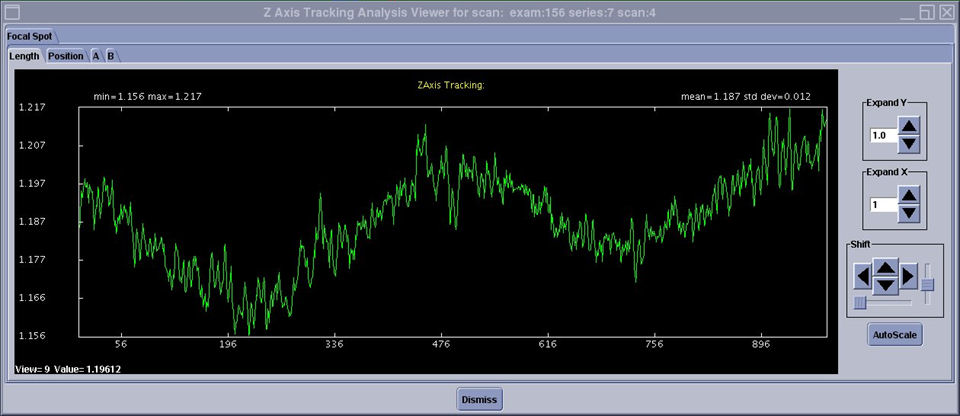Shift the graph up with up arrow

[x=885, y=267]
